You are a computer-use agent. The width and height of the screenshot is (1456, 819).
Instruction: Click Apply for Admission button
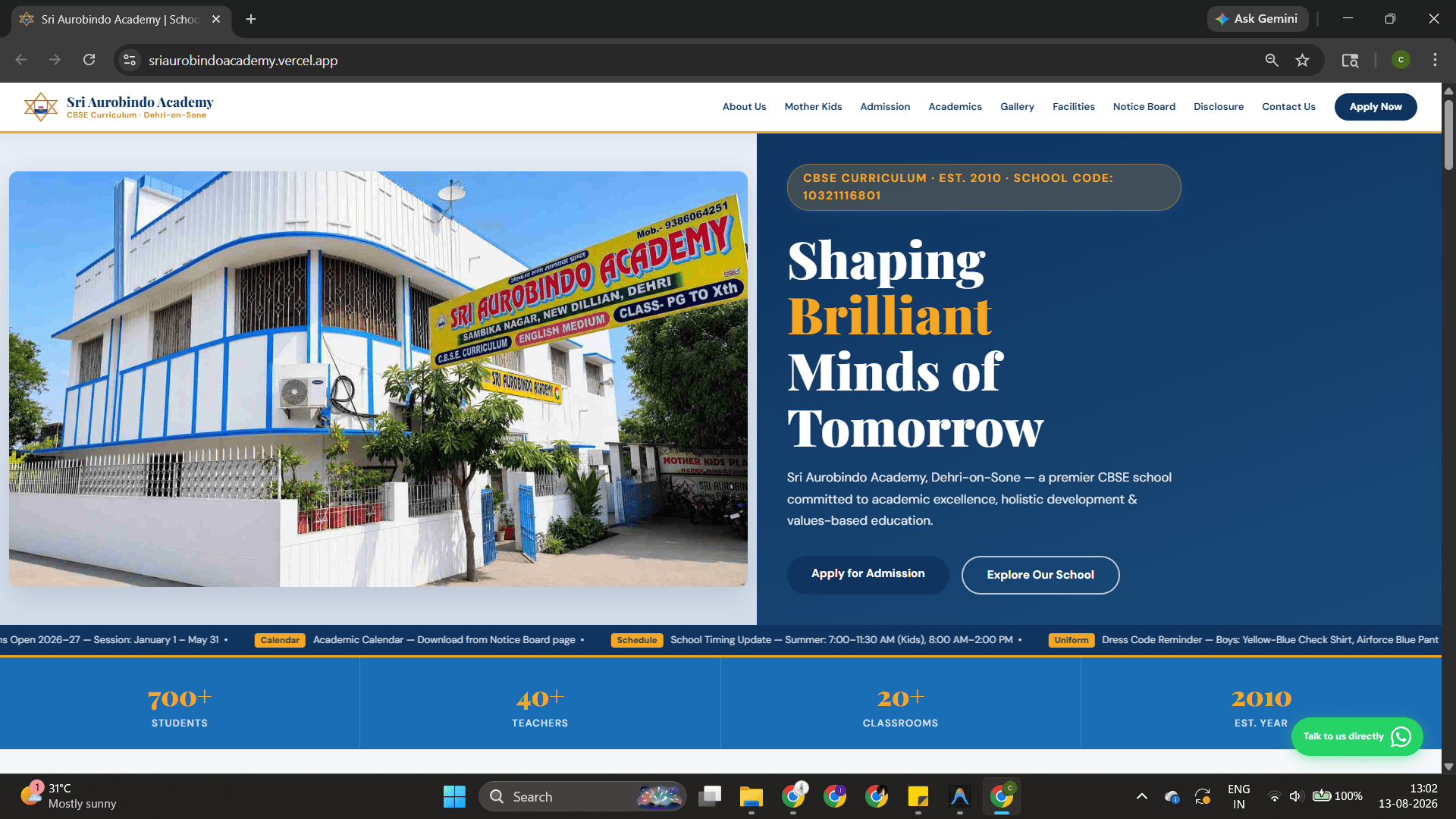coord(868,574)
